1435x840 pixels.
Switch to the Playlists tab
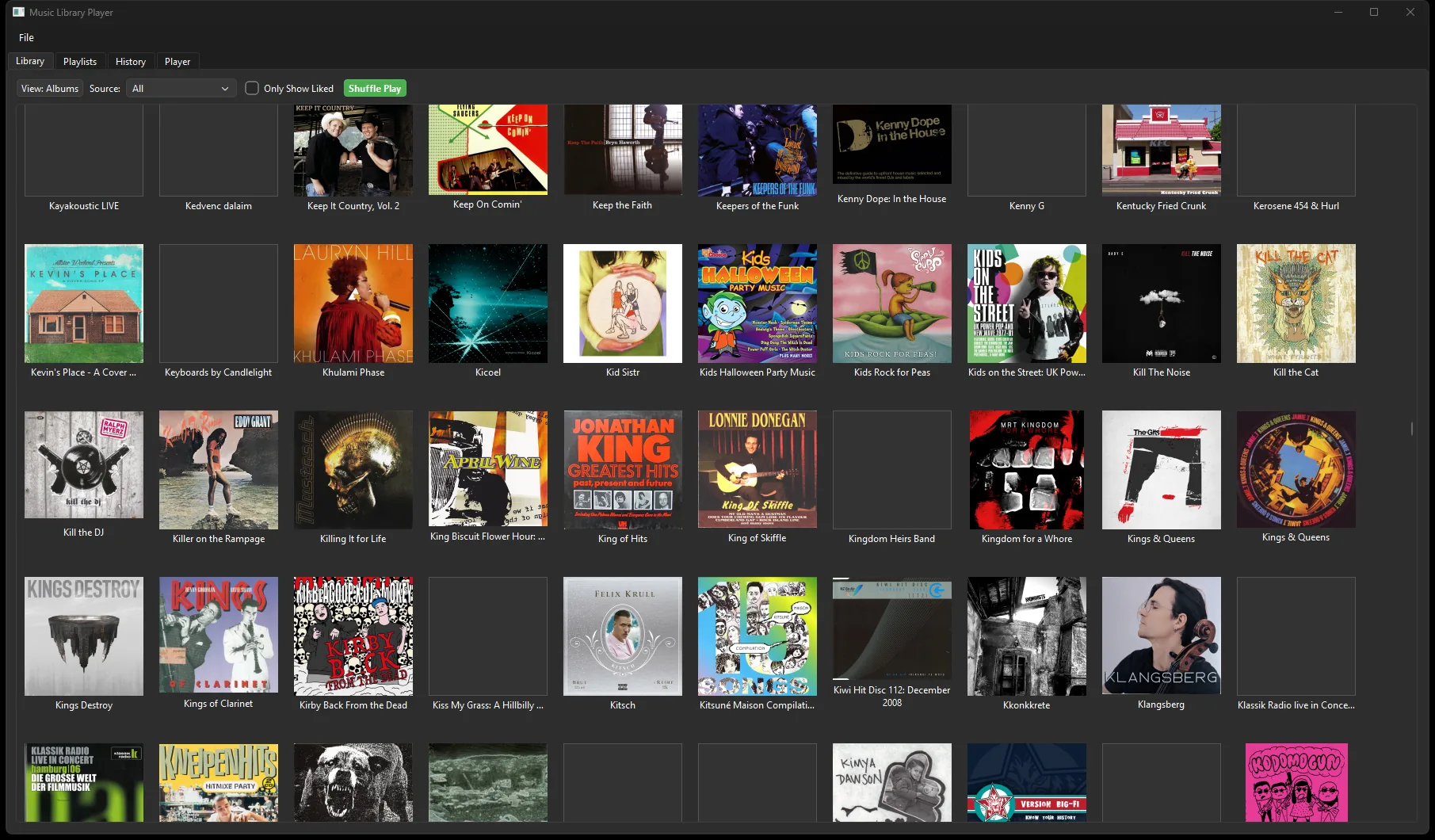[x=80, y=61]
